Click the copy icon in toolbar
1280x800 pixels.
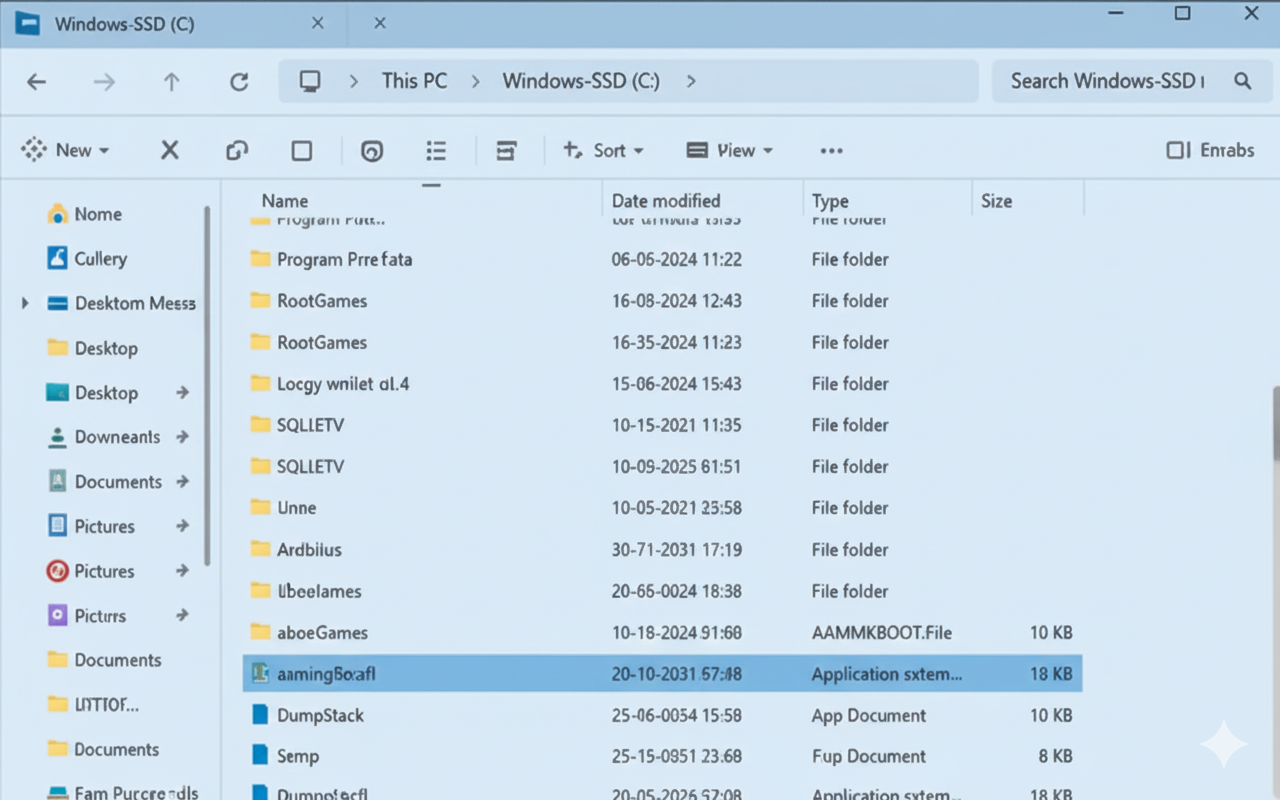[x=237, y=150]
